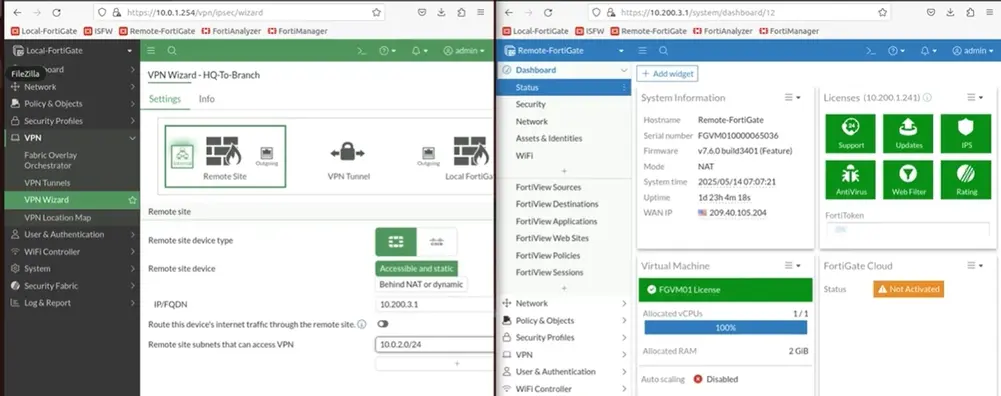This screenshot has width=1001, height=396.
Task: Edit the IP/FQDN field 10.200.3.1
Action: (x=434, y=305)
